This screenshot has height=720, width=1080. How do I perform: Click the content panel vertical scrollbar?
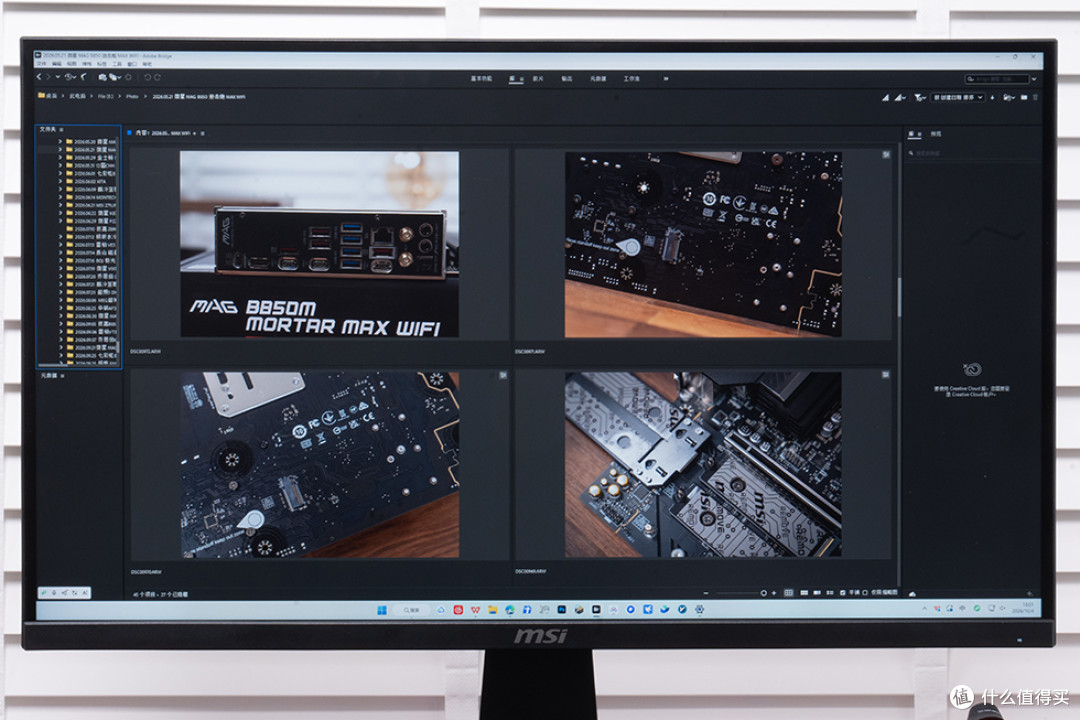[x=898, y=296]
